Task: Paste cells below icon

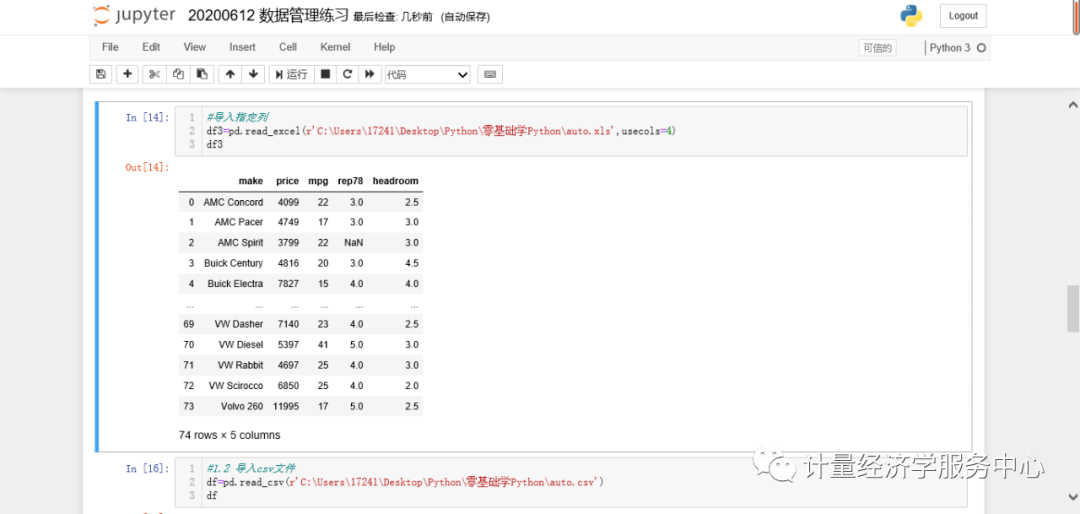Action: [202, 74]
